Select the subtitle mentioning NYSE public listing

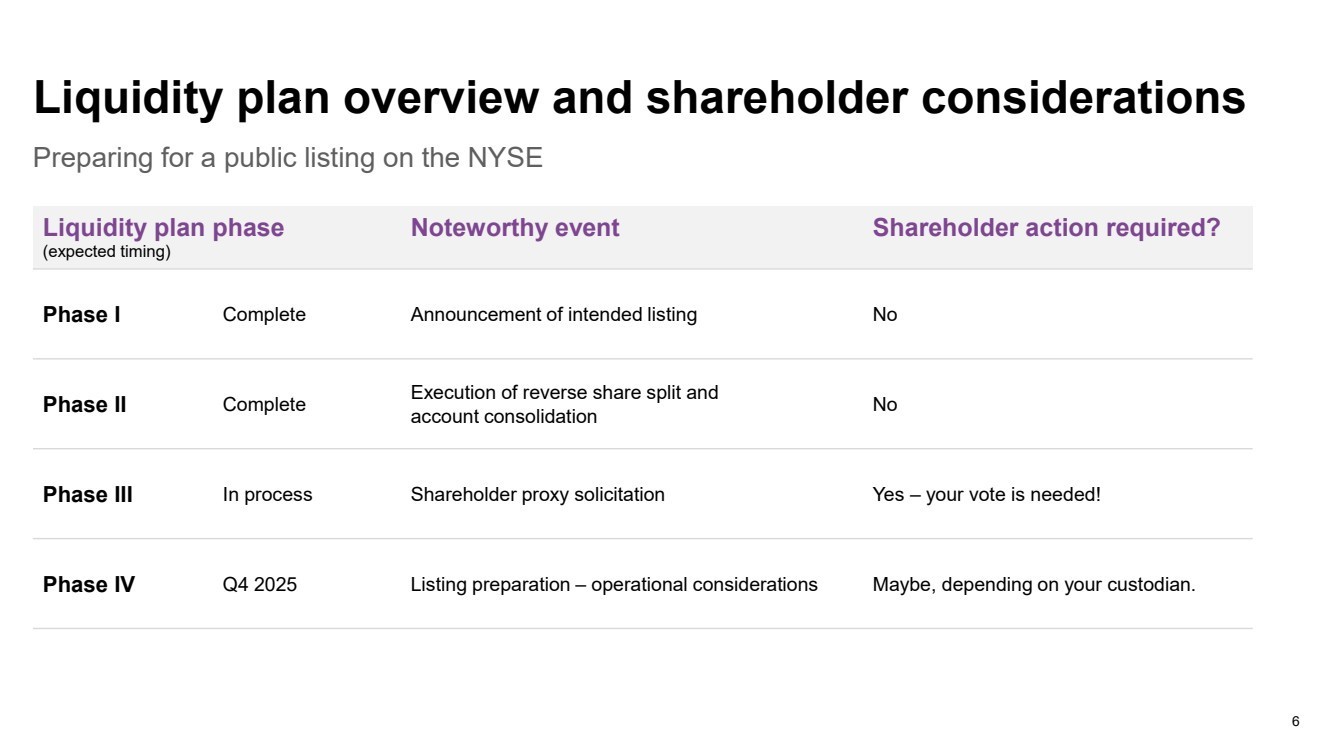[x=288, y=158]
